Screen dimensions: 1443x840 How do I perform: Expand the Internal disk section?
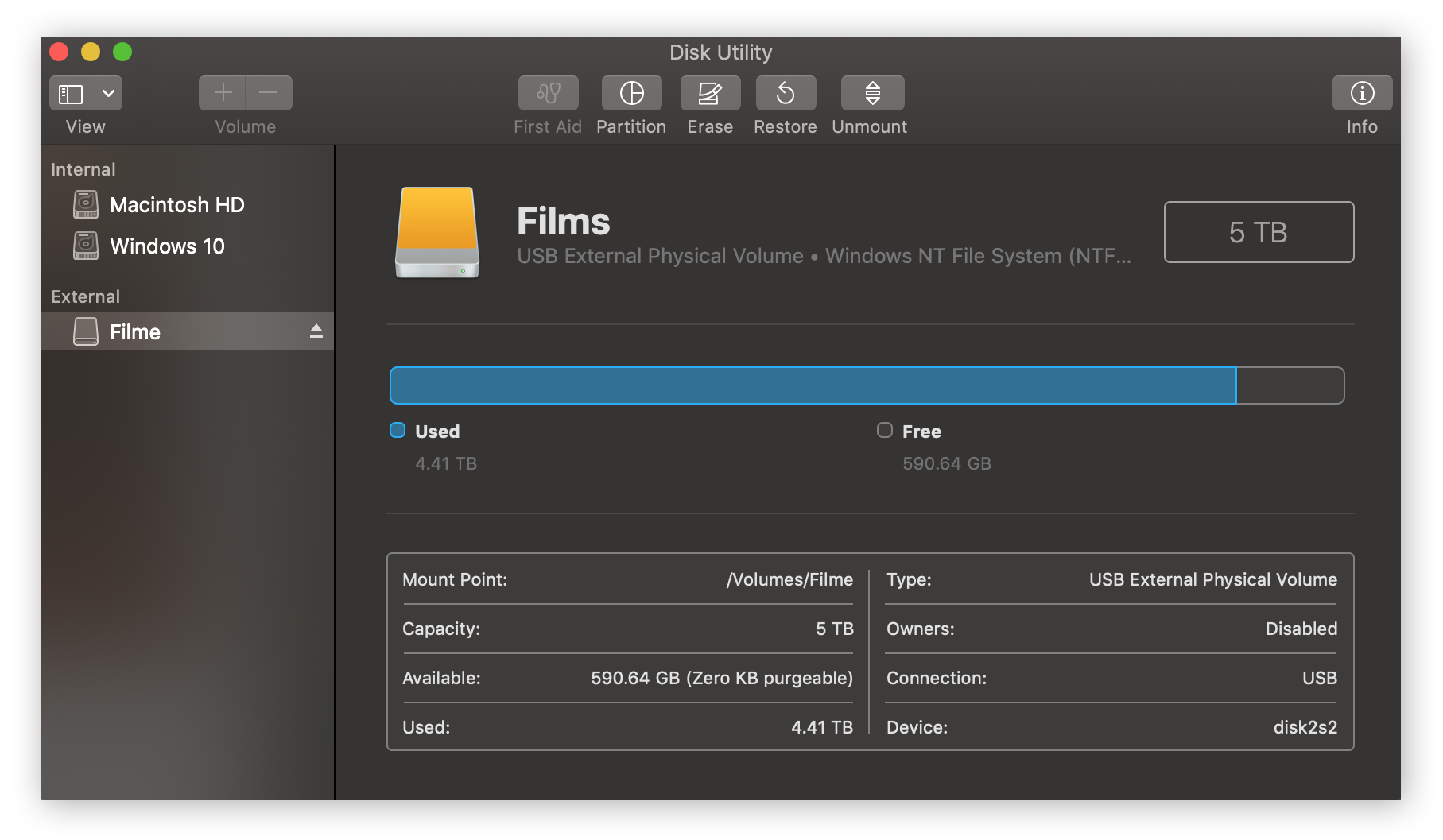pyautogui.click(x=83, y=168)
